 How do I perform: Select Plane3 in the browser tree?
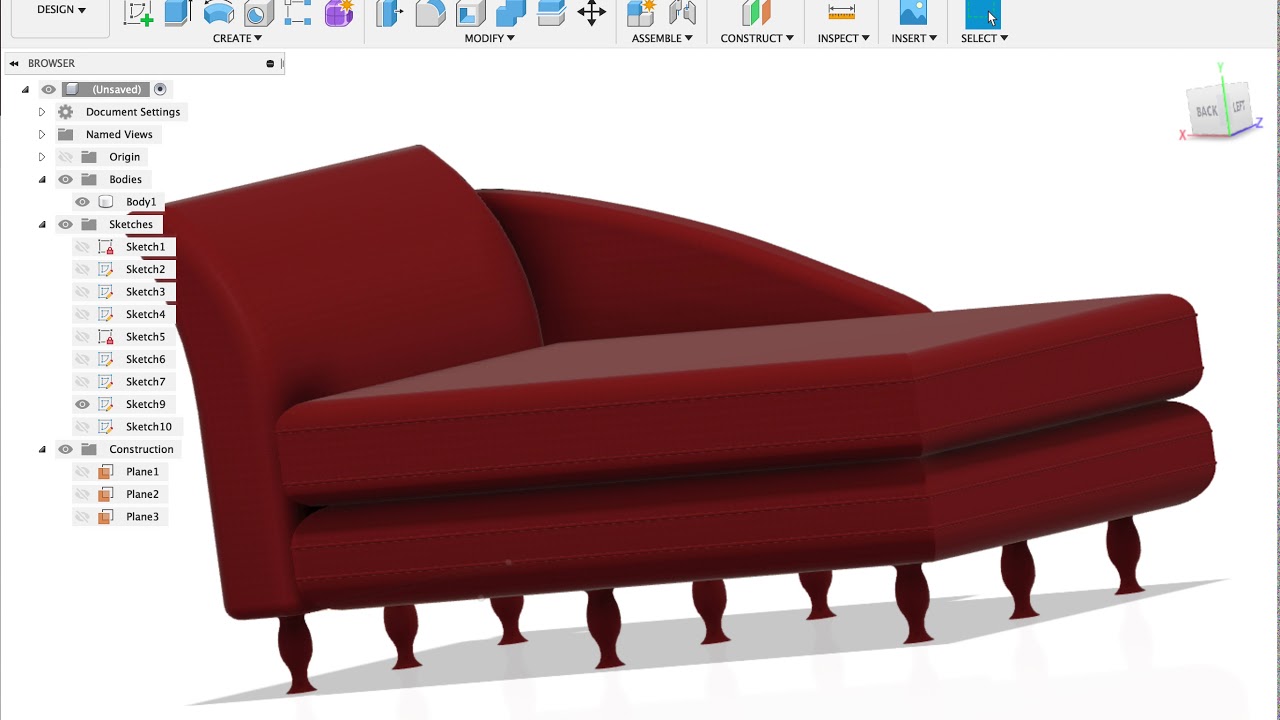[x=143, y=517]
